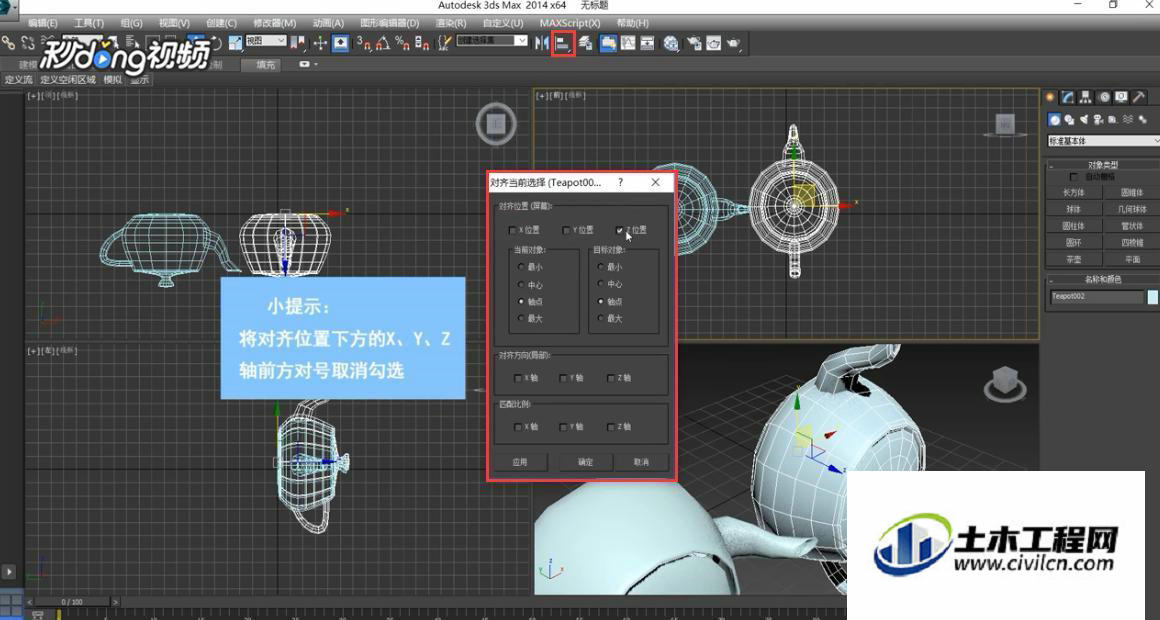Click the Align tool icon in main toolbar
1160x620 pixels.
click(563, 44)
